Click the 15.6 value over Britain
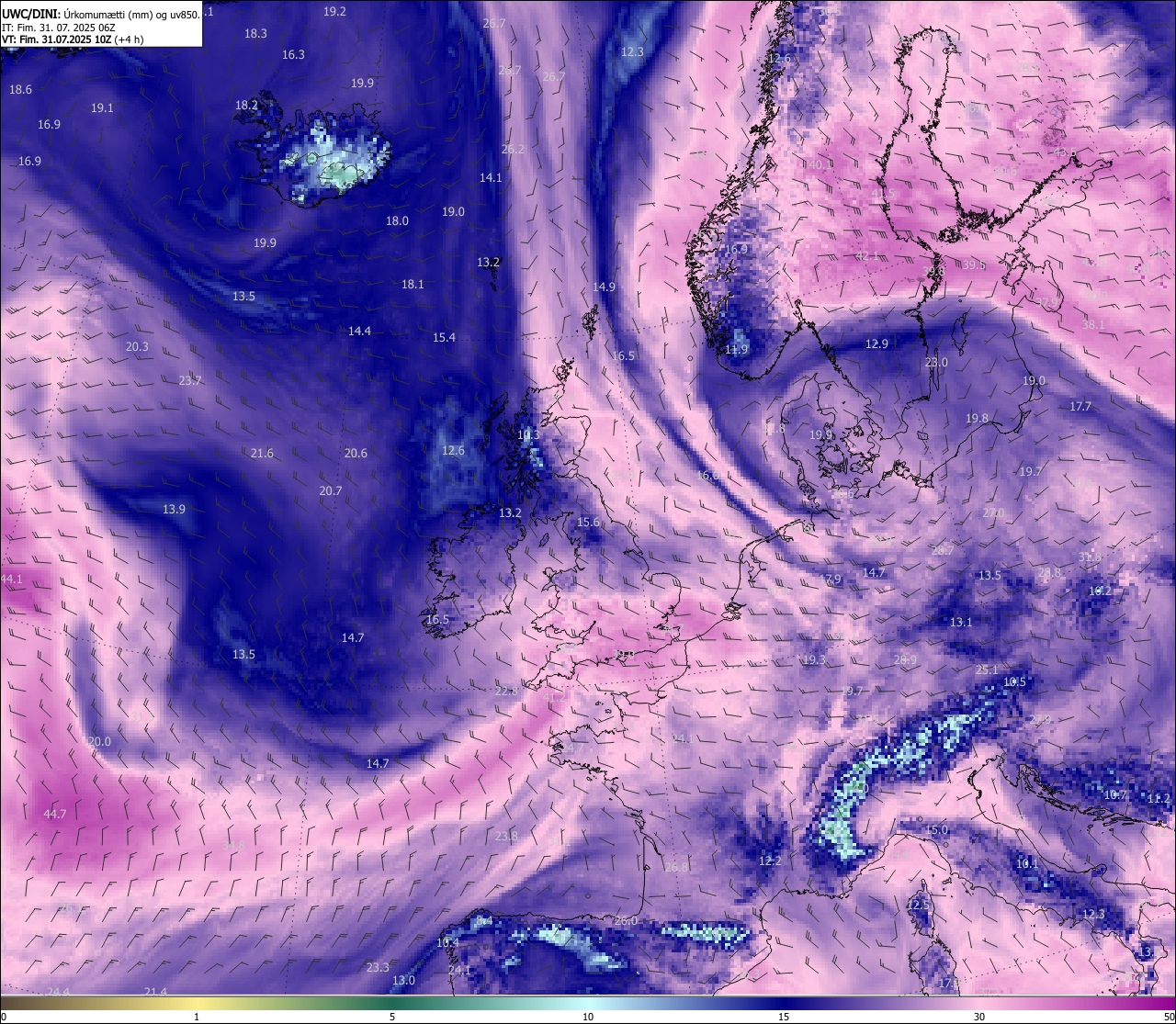The height and width of the screenshot is (1024, 1176). 588,522
